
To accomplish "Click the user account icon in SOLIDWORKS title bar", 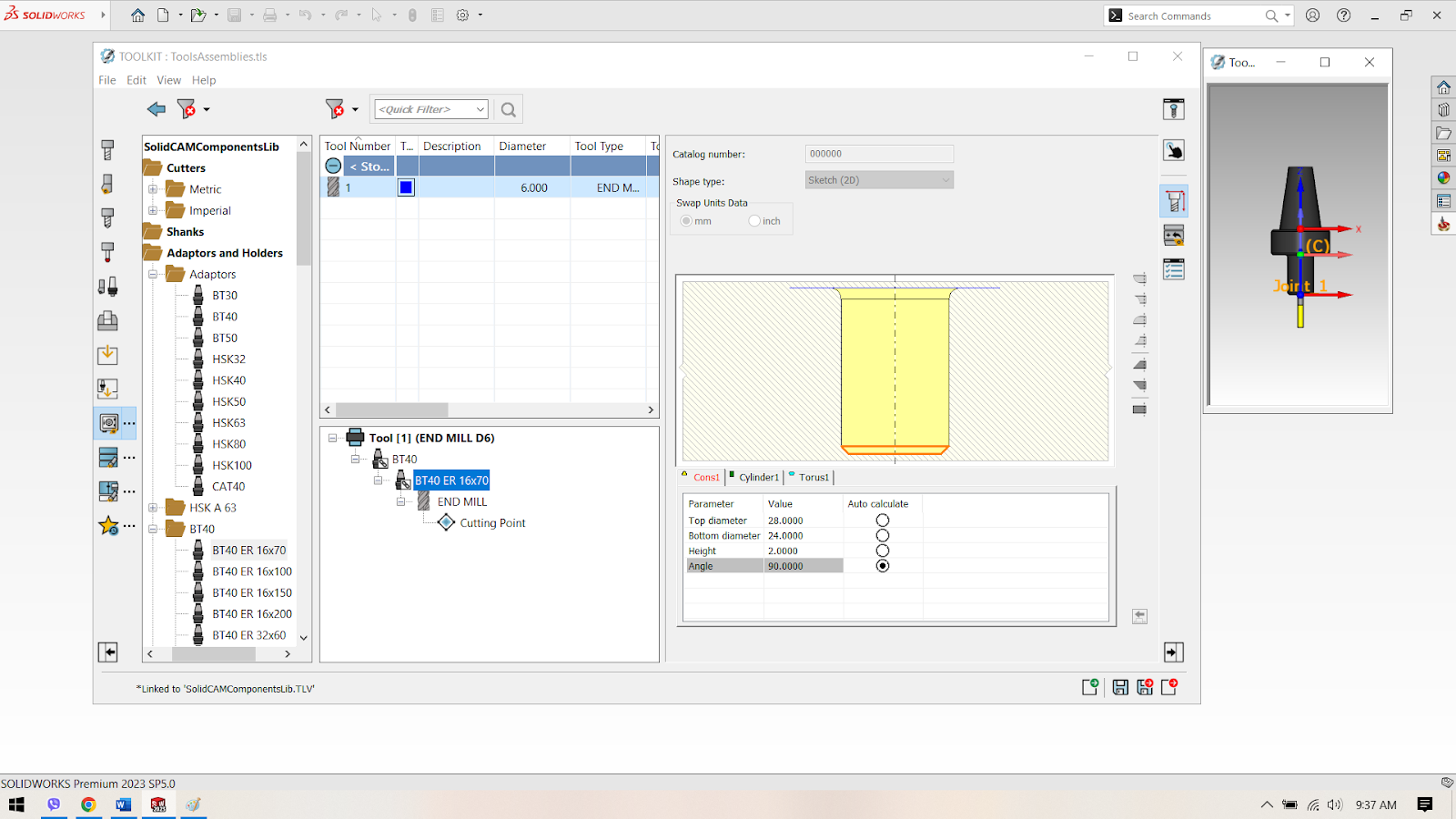I will pos(1312,15).
